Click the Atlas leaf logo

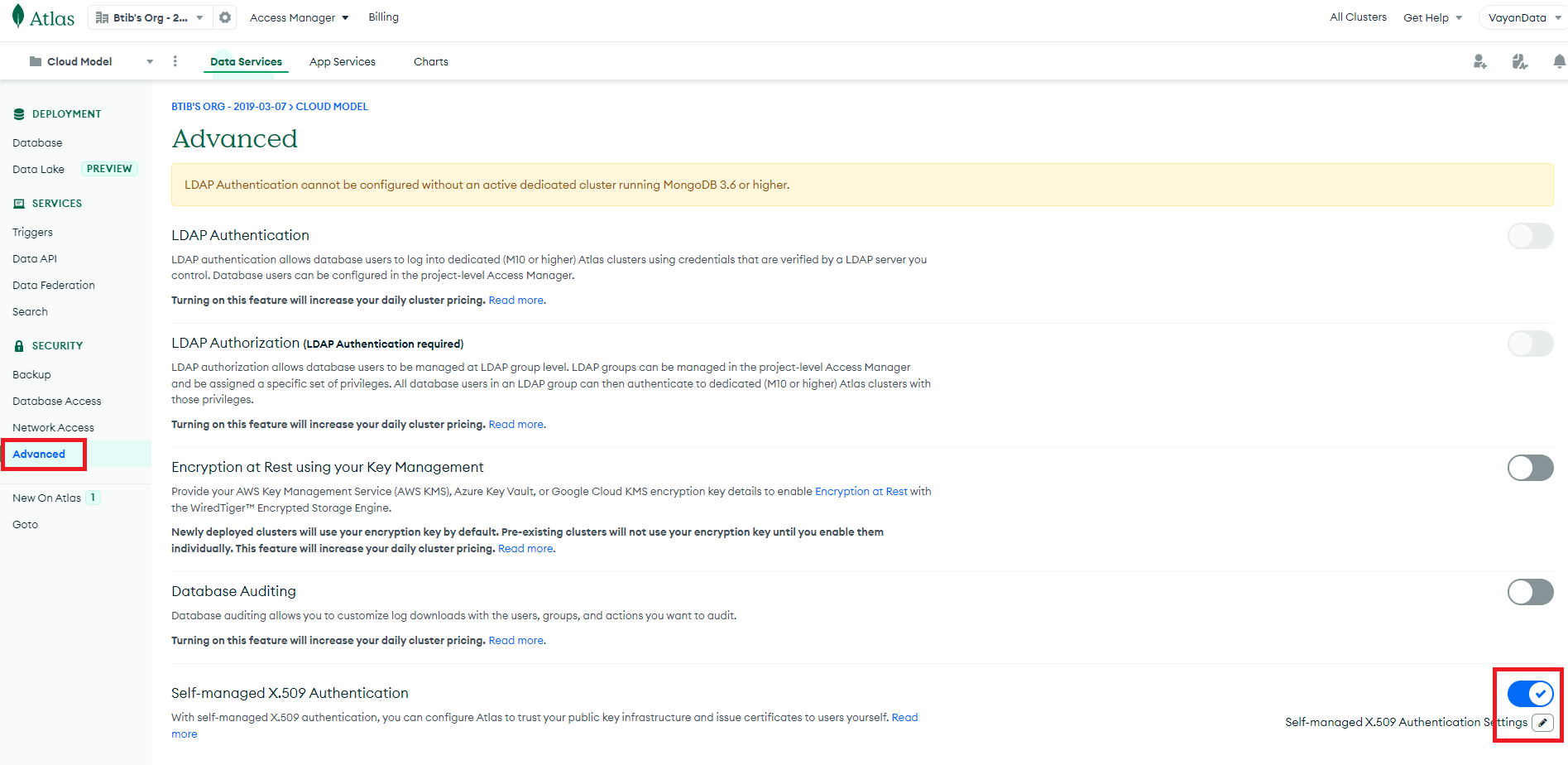pyautogui.click(x=18, y=17)
